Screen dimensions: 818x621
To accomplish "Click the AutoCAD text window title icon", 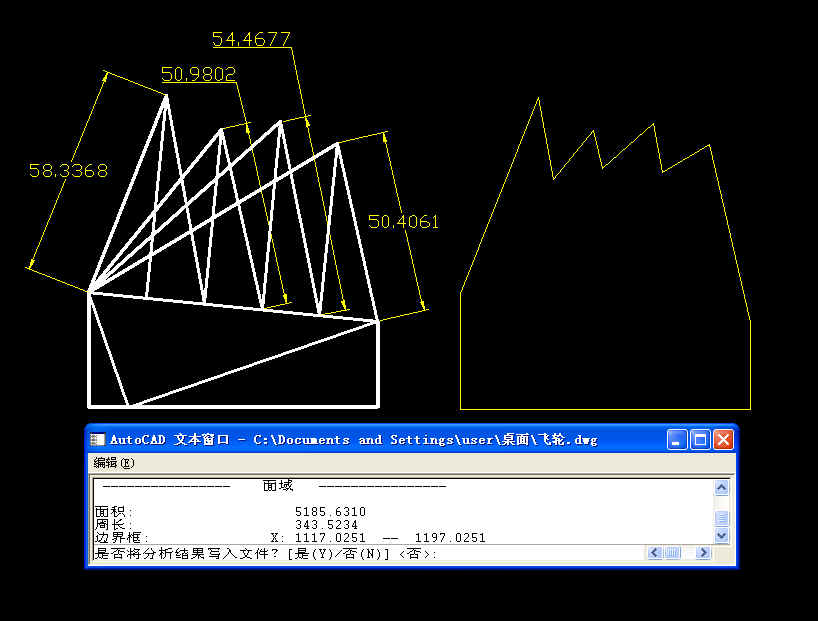I will click(x=98, y=440).
